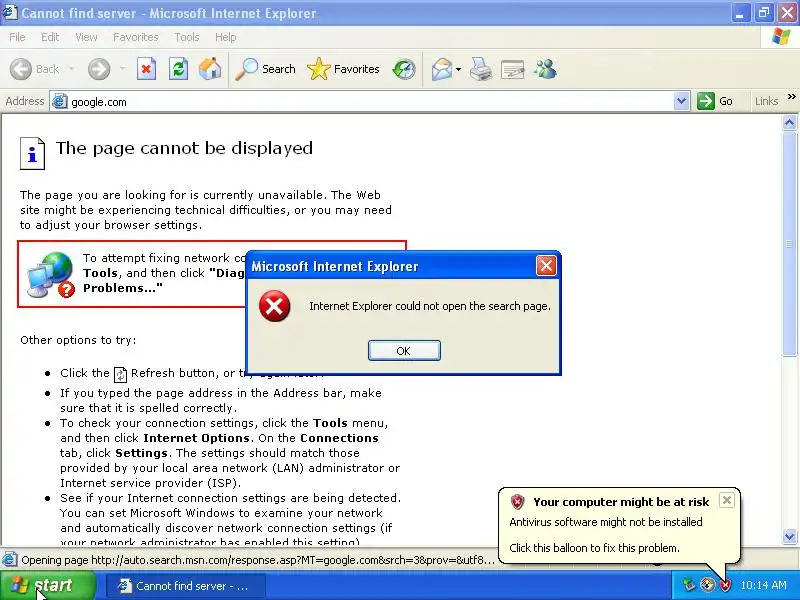
Task: Click "Your computer might be at risk" title
Action: click(621, 502)
